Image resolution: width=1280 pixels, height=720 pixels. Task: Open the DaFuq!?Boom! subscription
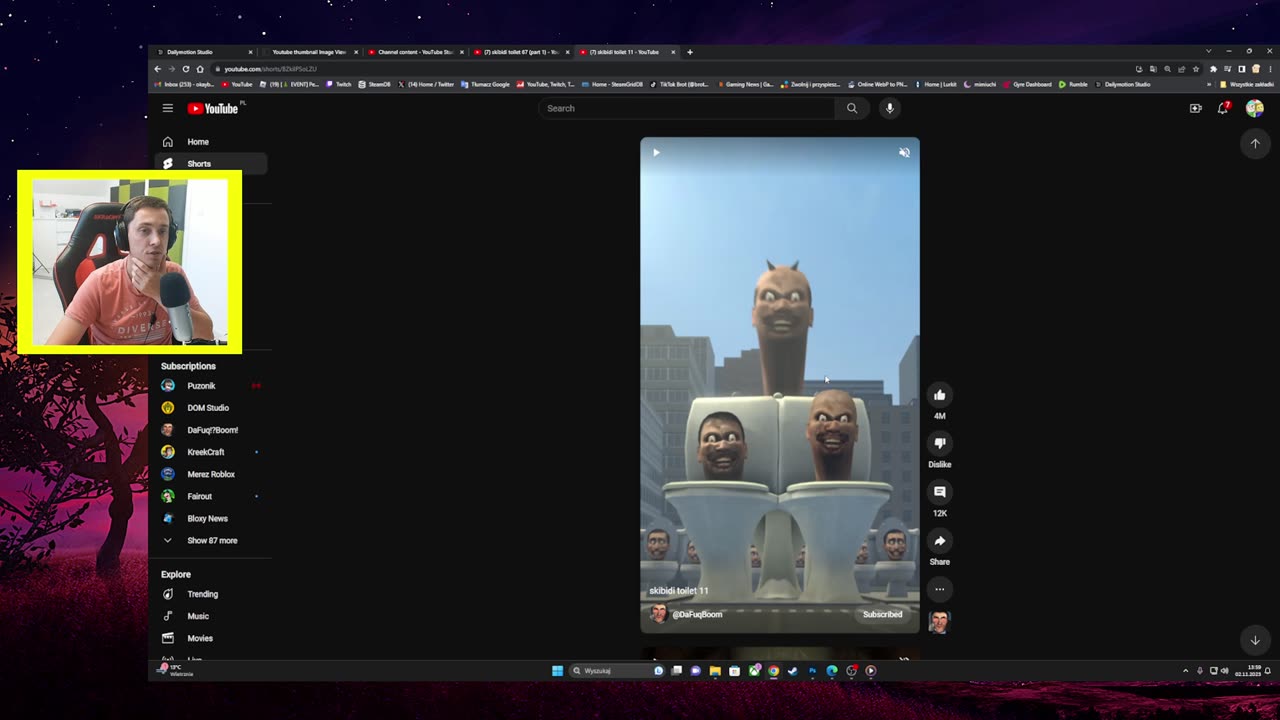click(210, 430)
